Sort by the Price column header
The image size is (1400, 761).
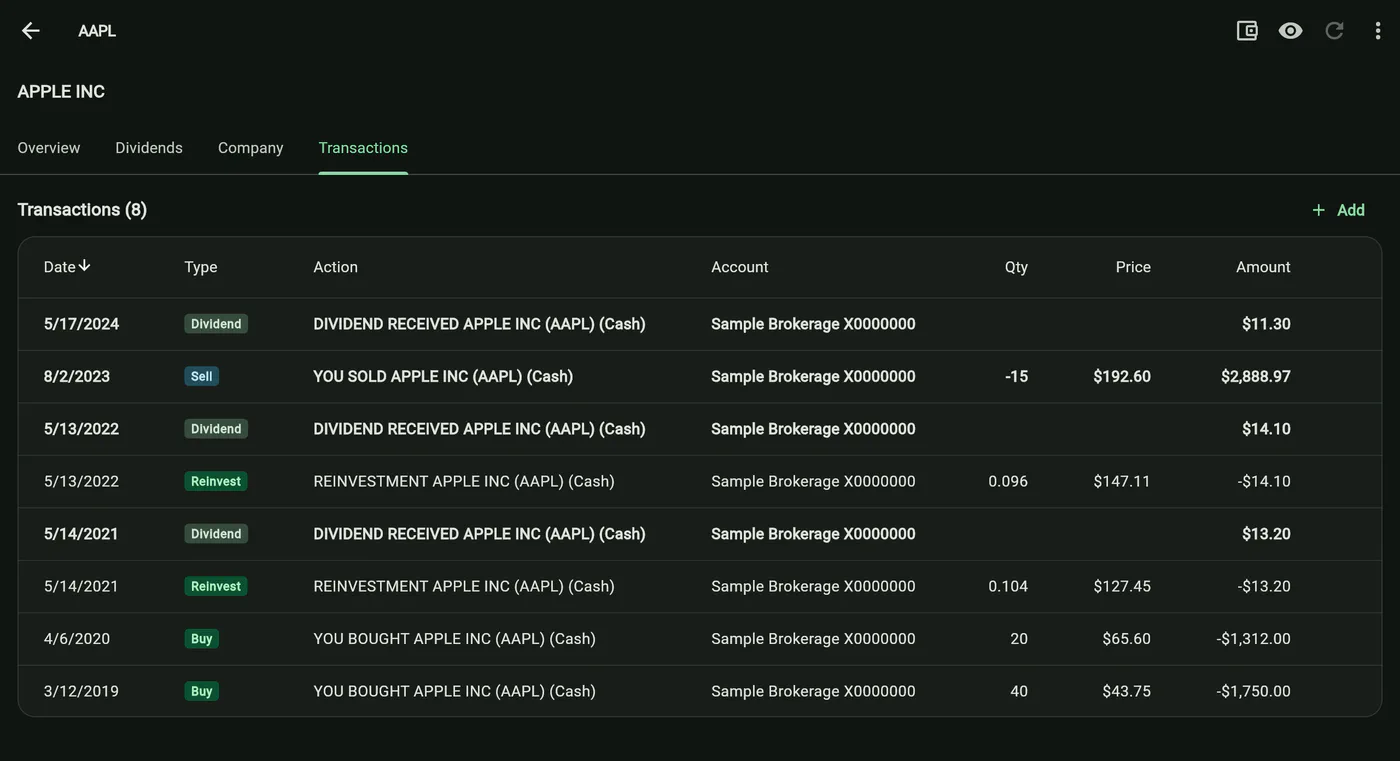1133,267
